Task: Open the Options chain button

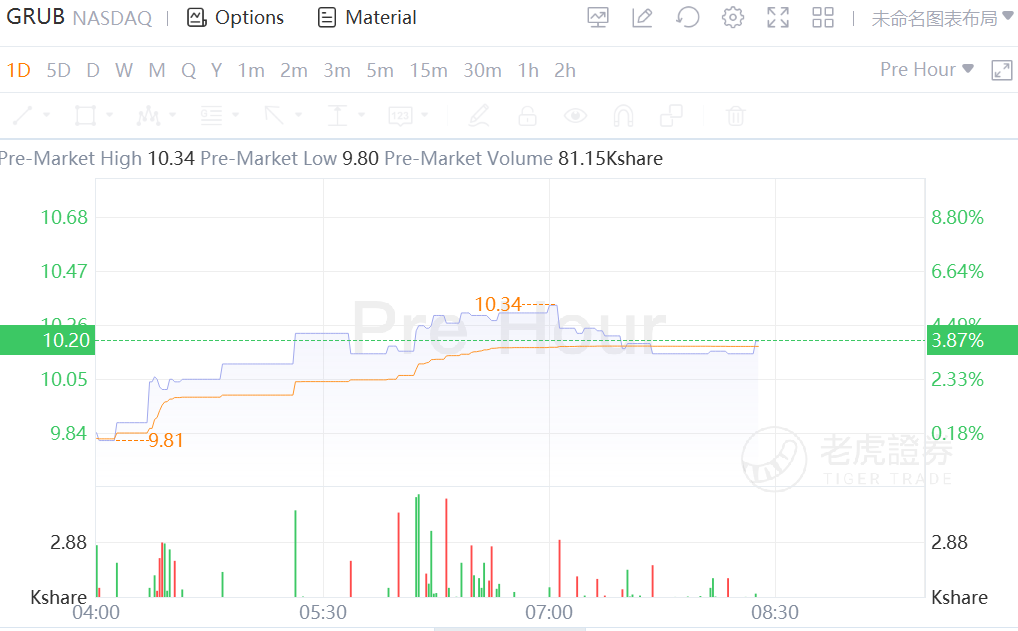Action: [x=236, y=18]
